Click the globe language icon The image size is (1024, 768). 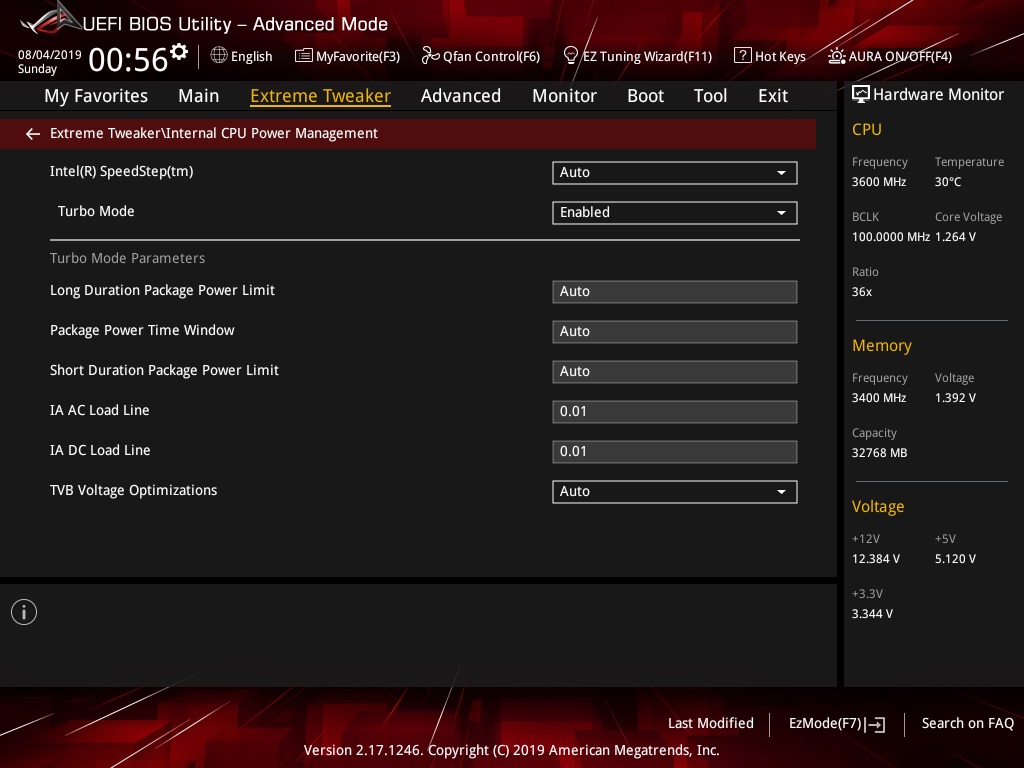[x=219, y=56]
